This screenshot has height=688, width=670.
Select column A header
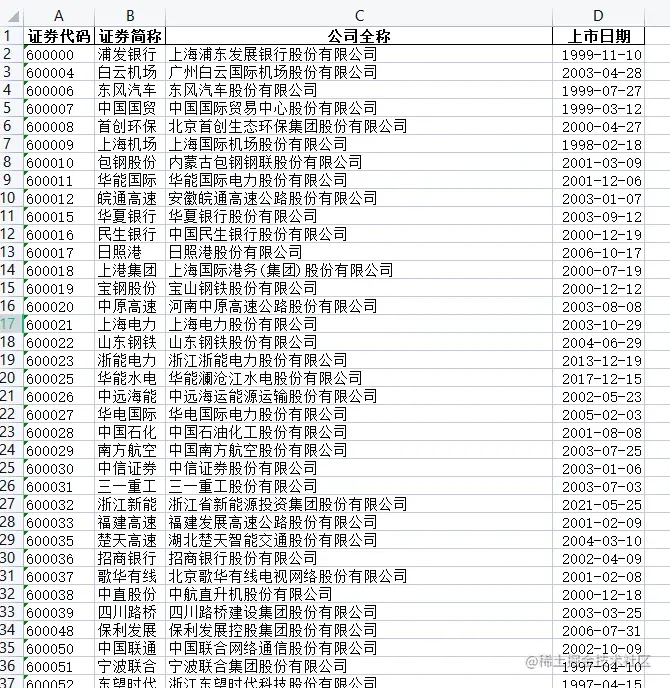(59, 16)
